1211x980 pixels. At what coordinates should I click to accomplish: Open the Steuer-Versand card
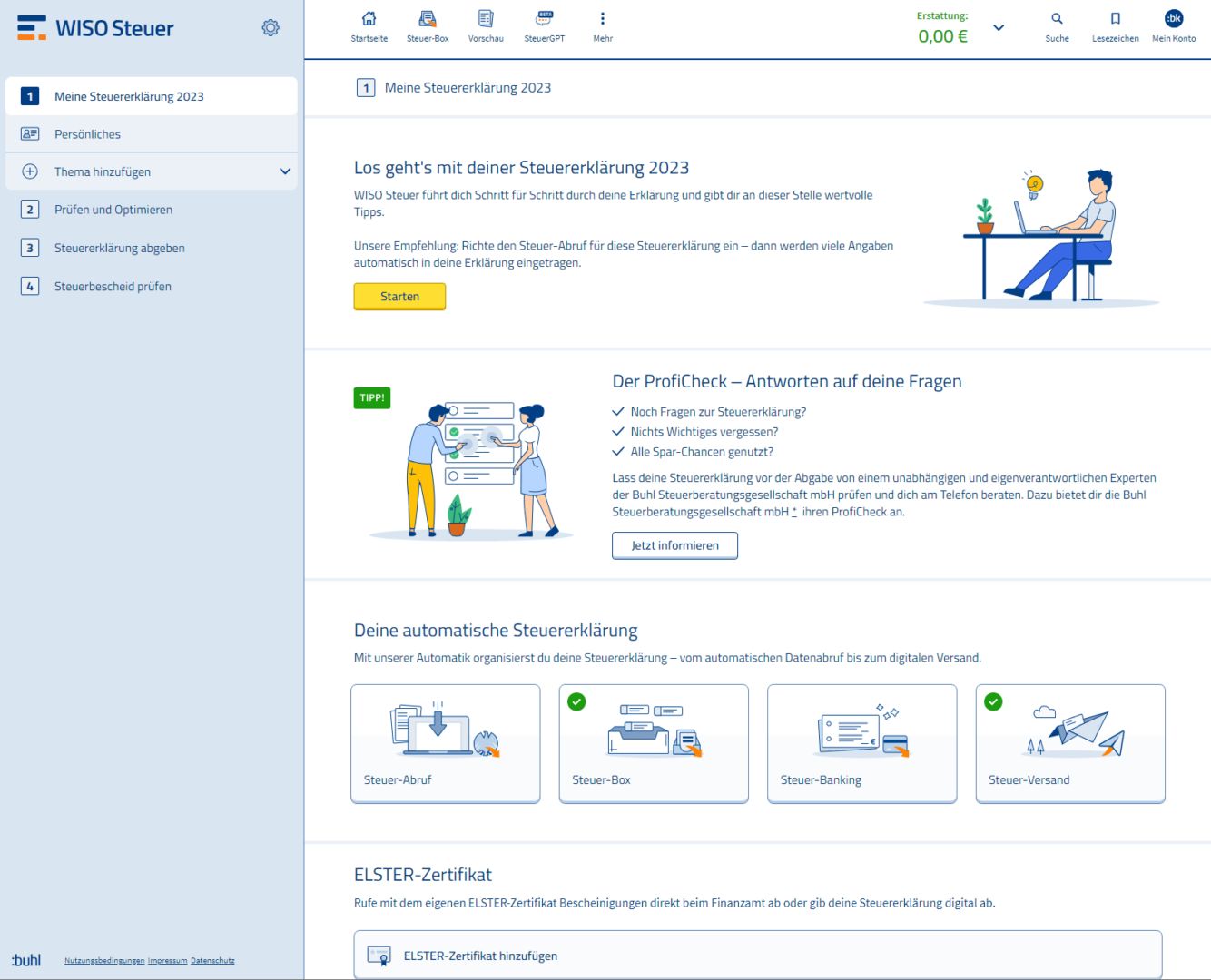click(x=1070, y=744)
